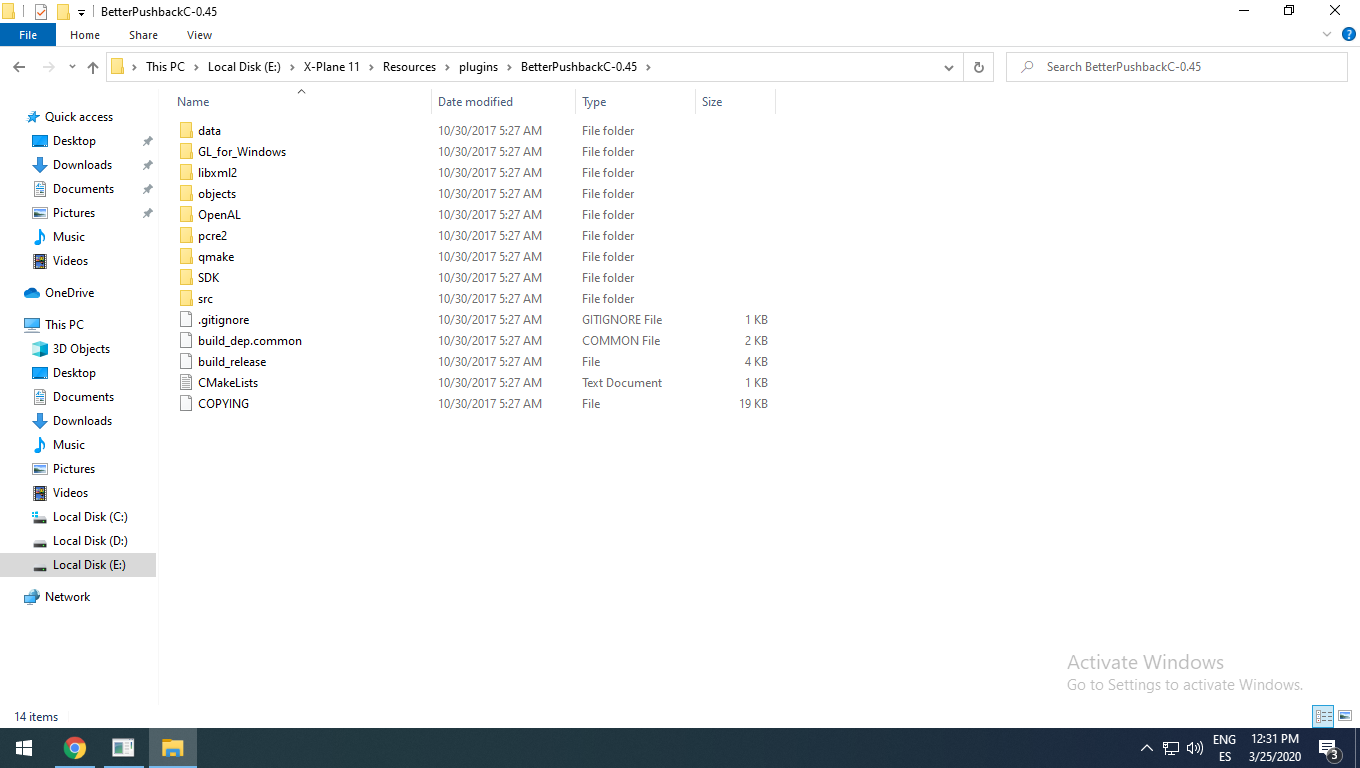Open Google Chrome from the taskbar
The width and height of the screenshot is (1360, 768).
pyautogui.click(x=75, y=748)
